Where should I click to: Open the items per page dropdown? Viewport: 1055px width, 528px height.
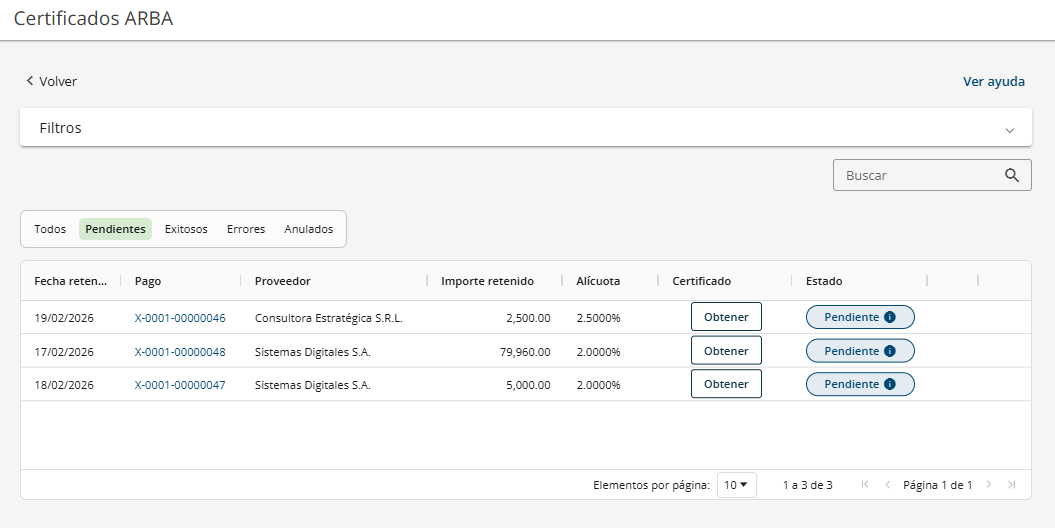click(x=736, y=485)
